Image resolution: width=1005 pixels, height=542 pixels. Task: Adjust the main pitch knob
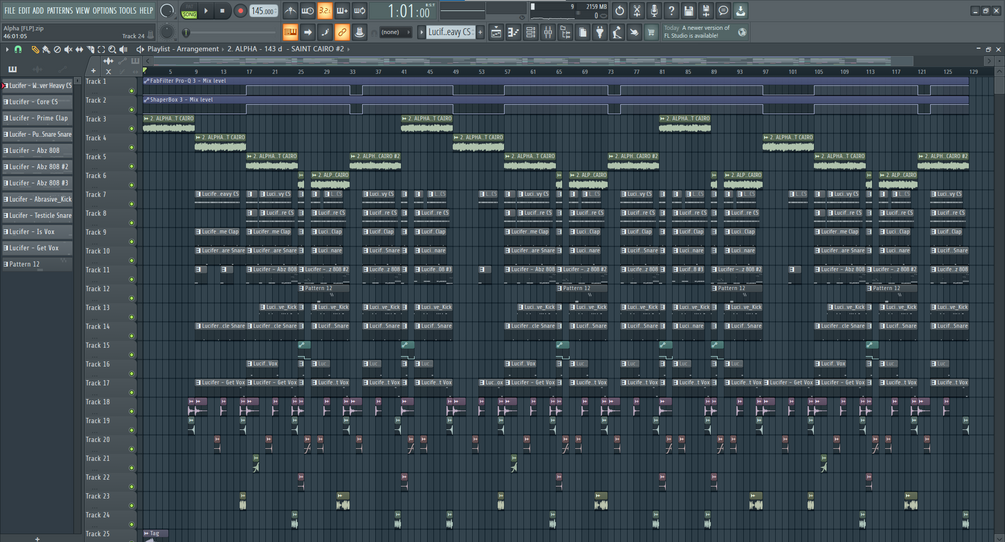167,31
